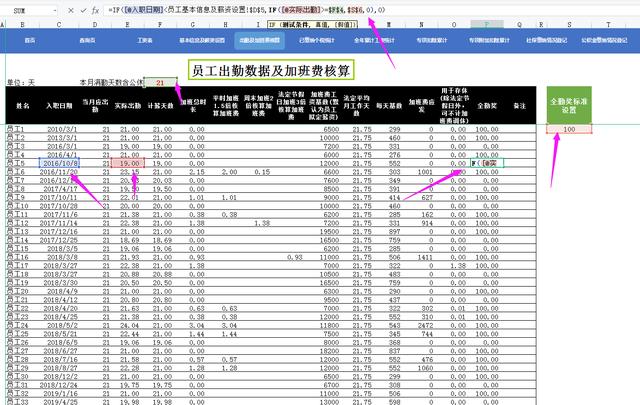
Task: Select the full attendance bonus cell showing 100
Action: [x=569, y=129]
